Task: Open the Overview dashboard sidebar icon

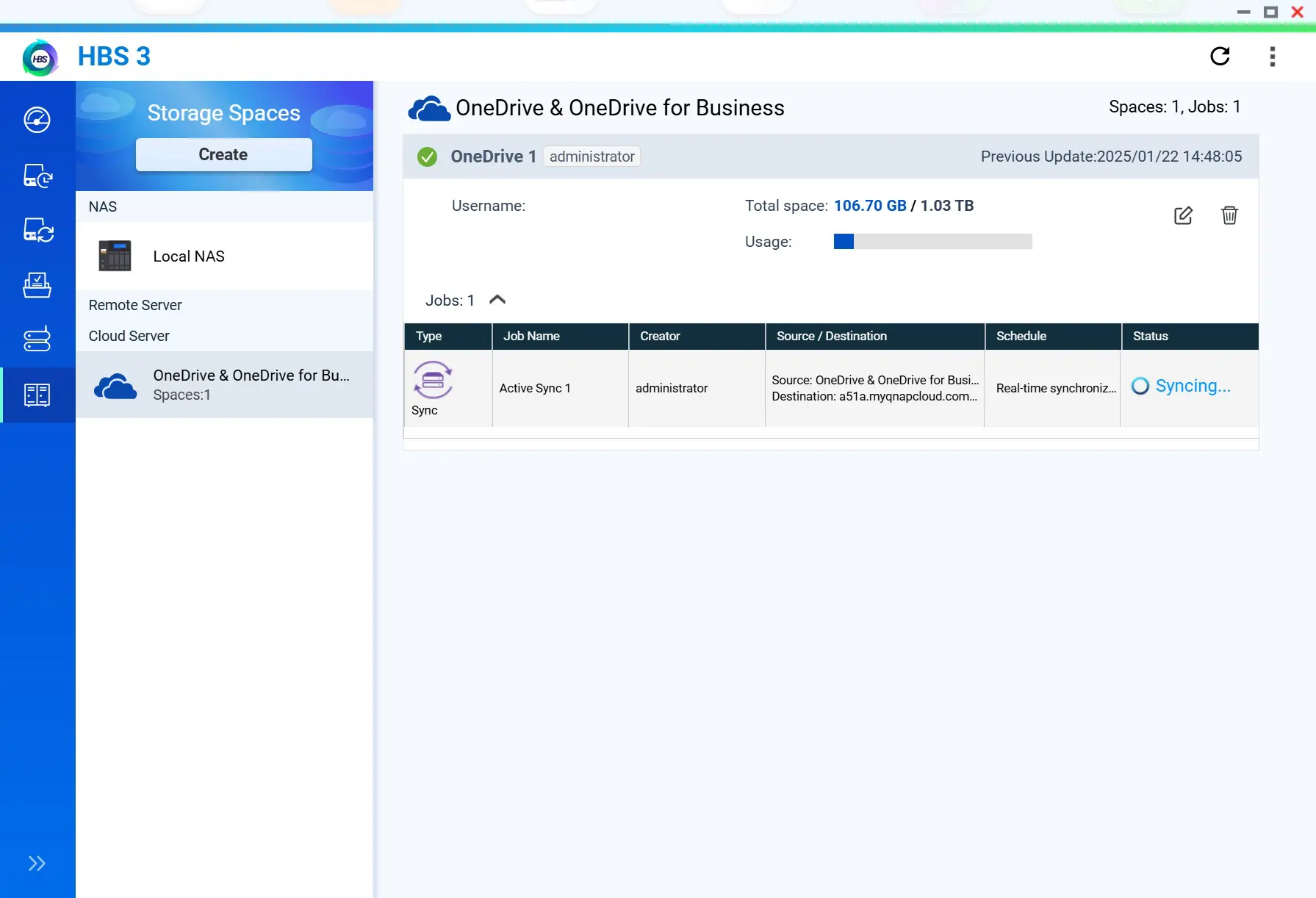Action: pos(37,120)
